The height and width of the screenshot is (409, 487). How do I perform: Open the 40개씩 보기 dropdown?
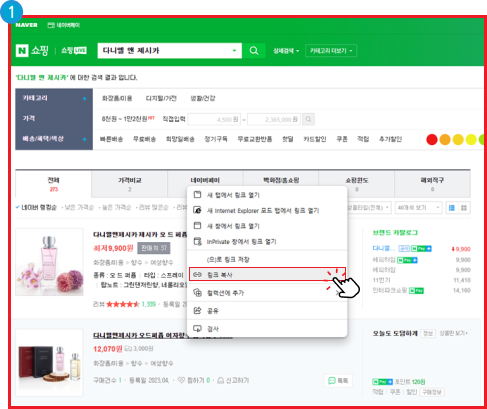click(418, 208)
